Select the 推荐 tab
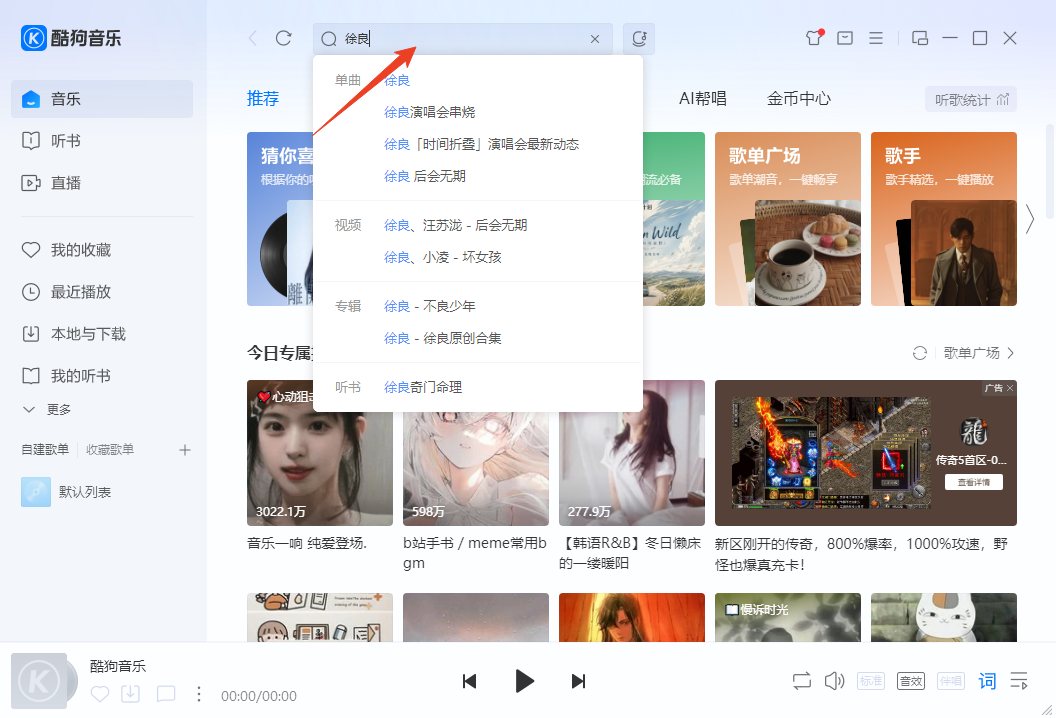Viewport: 1056px width, 718px height. 263,98
